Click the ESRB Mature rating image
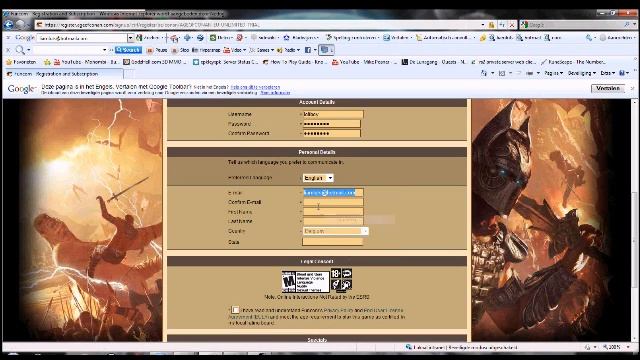 [305, 281]
